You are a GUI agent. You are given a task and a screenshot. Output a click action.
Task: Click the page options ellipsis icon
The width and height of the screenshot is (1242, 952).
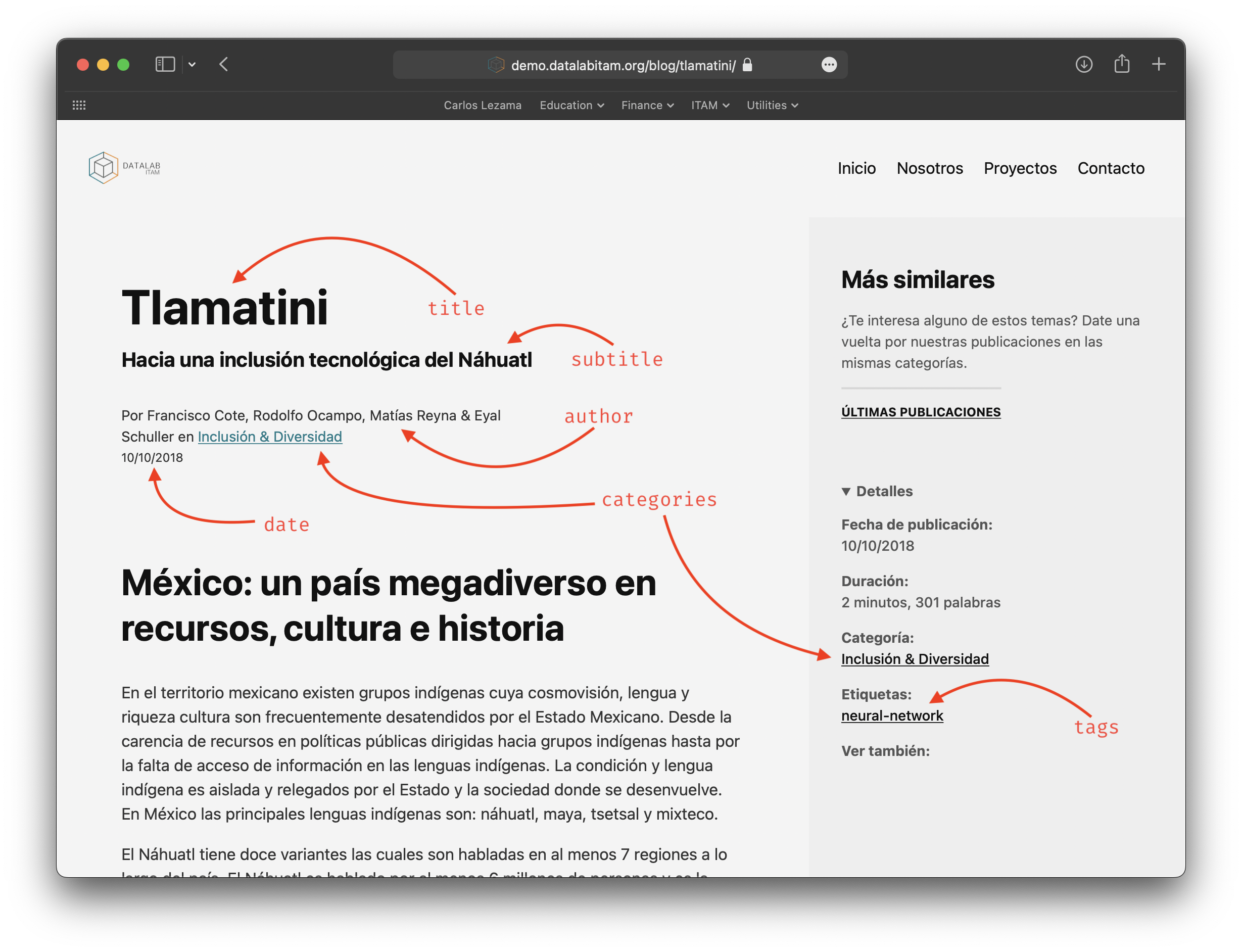click(x=828, y=65)
